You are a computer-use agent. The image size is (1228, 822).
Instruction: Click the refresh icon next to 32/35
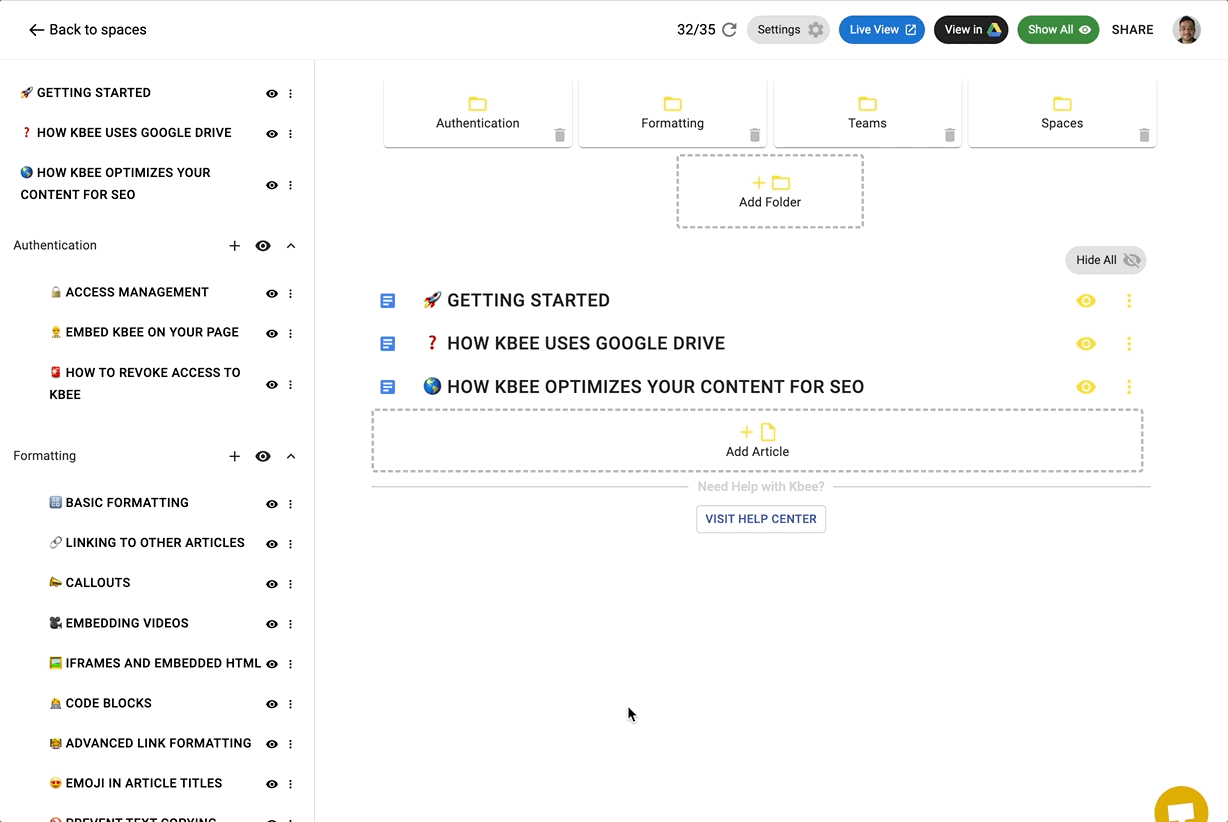click(x=729, y=30)
